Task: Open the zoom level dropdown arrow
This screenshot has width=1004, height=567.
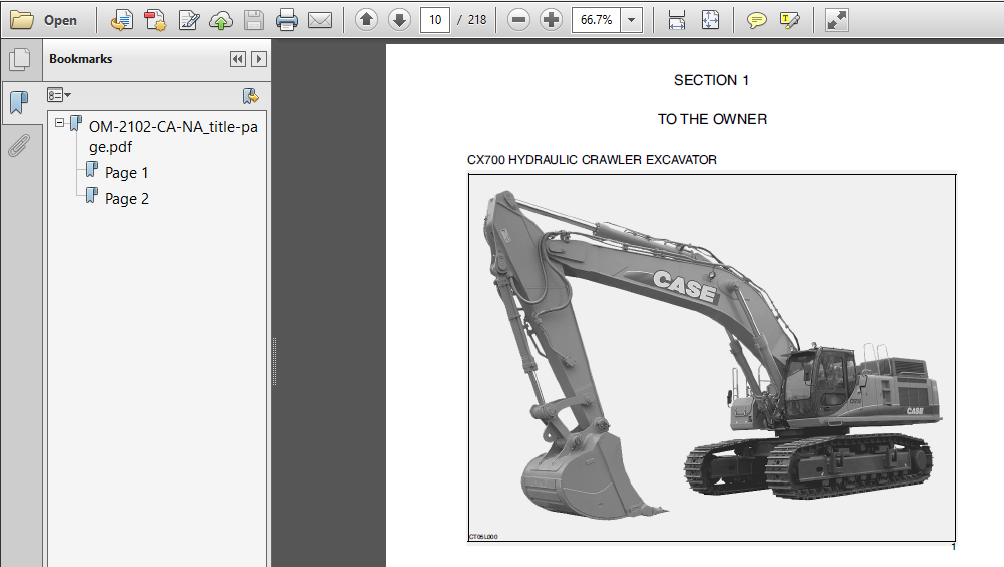Action: click(632, 20)
